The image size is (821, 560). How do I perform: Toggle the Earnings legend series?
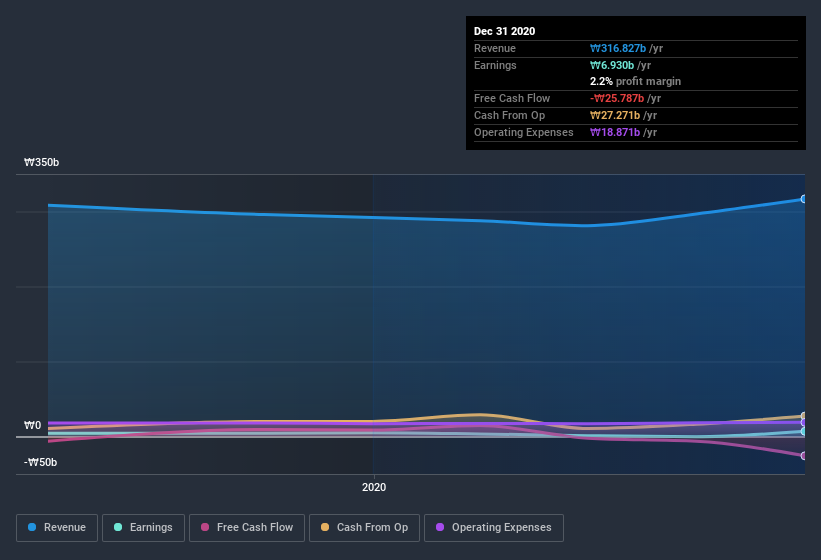point(143,528)
